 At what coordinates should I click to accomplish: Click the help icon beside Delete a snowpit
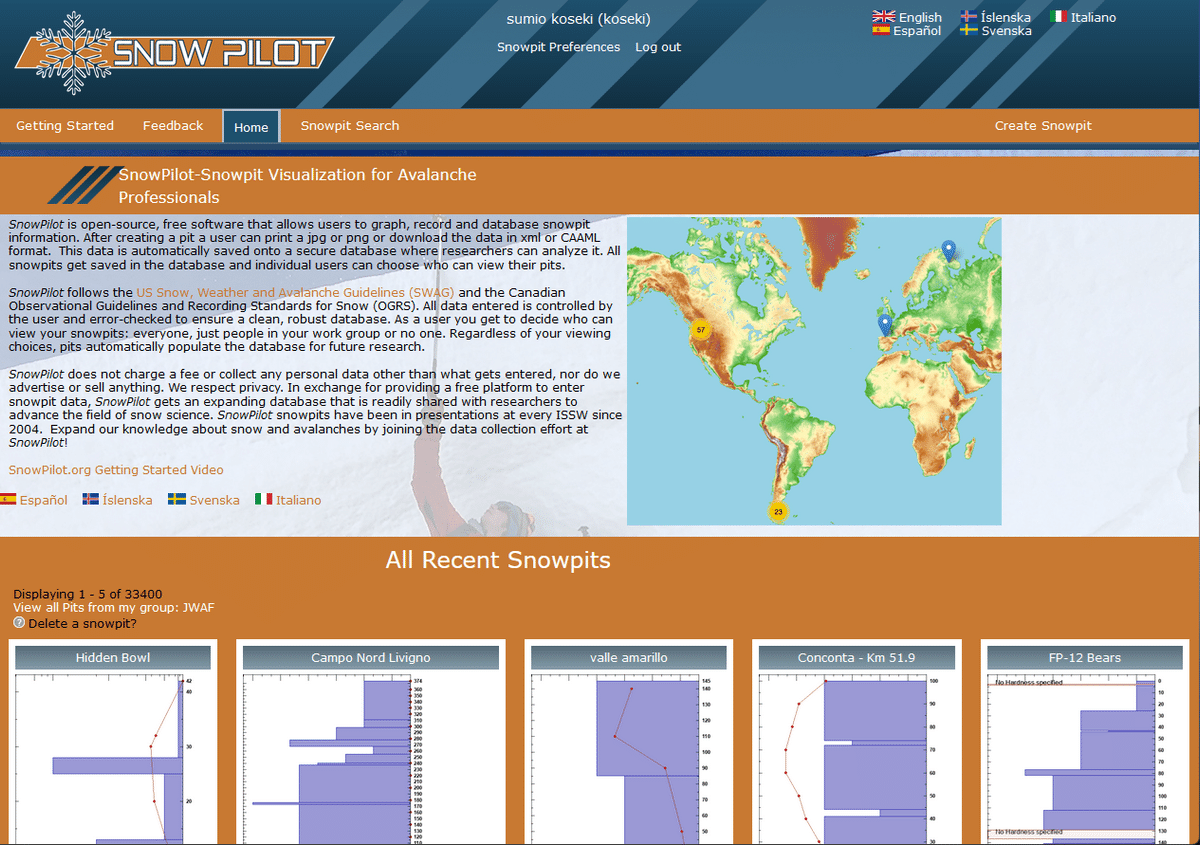click(x=19, y=623)
